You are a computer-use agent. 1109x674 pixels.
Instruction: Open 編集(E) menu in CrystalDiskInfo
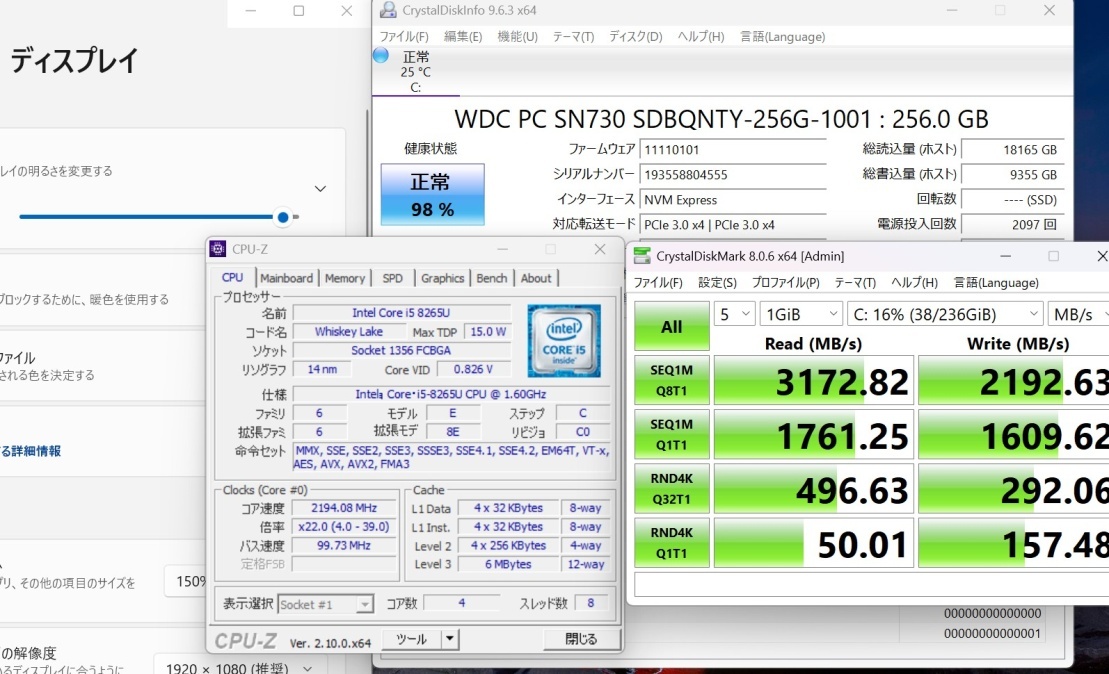463,37
